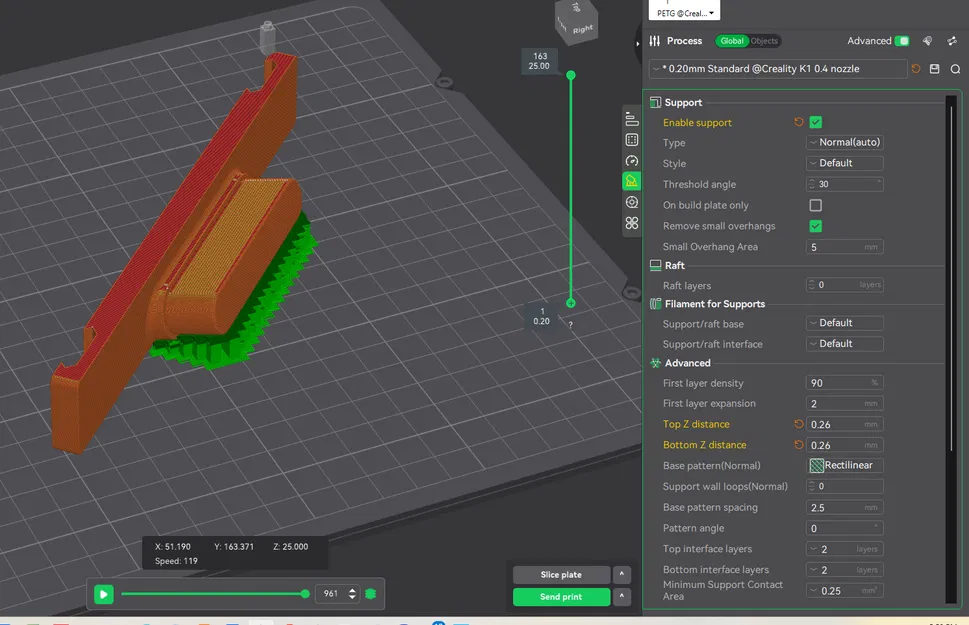Click the Bottom Z distance field

pyautogui.click(x=844, y=444)
